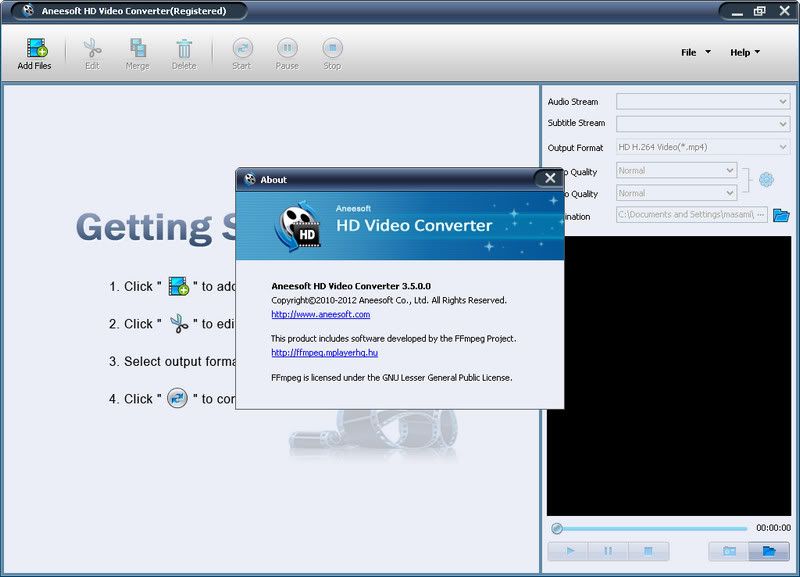Image resolution: width=800 pixels, height=577 pixels.
Task: Open the www.aneesoft.com link
Action: pos(320,314)
